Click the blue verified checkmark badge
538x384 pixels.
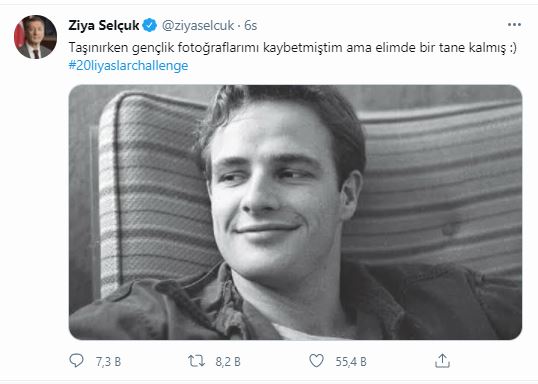coord(150,25)
